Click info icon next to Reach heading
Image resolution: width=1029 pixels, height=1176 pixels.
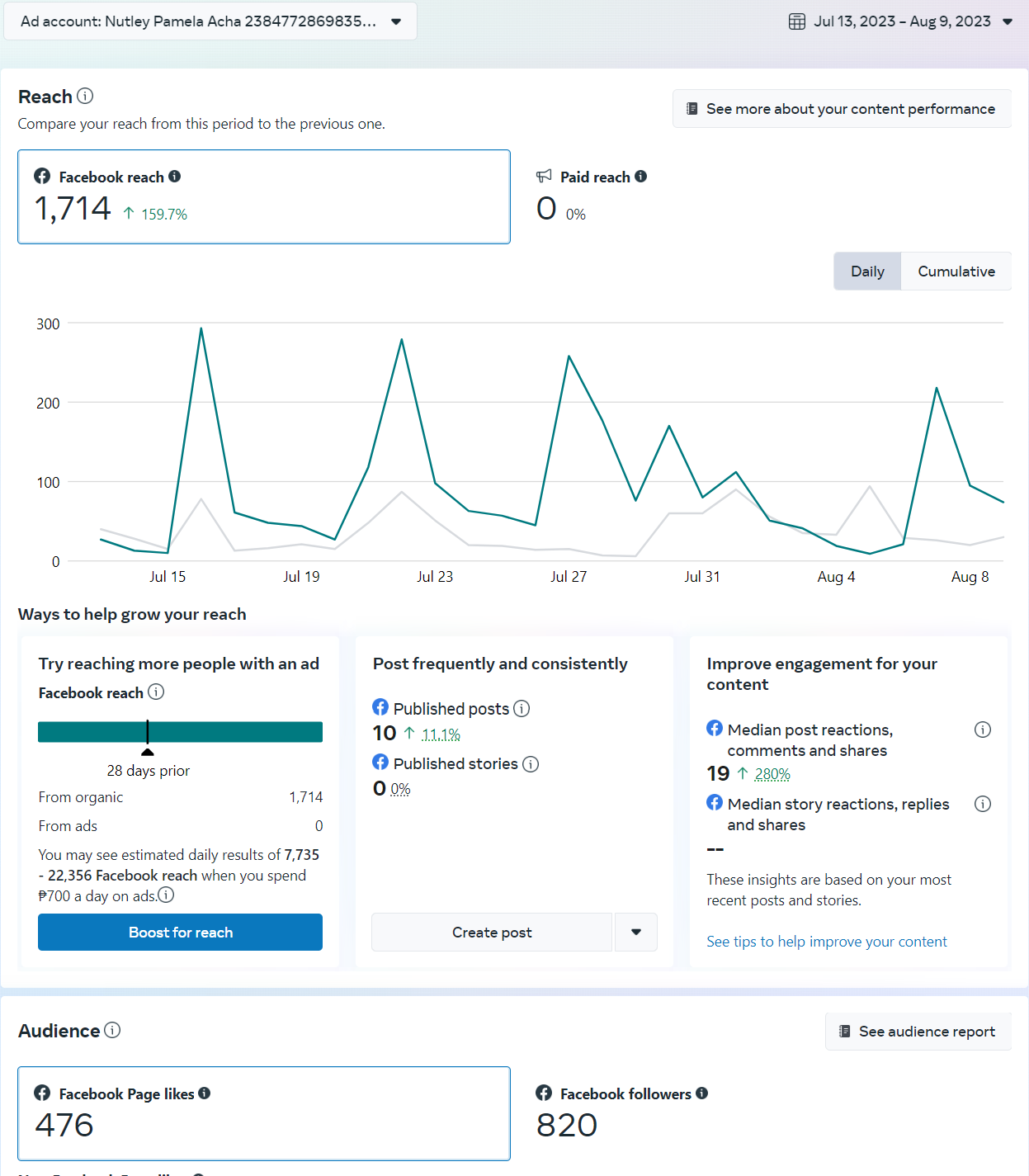85,96
